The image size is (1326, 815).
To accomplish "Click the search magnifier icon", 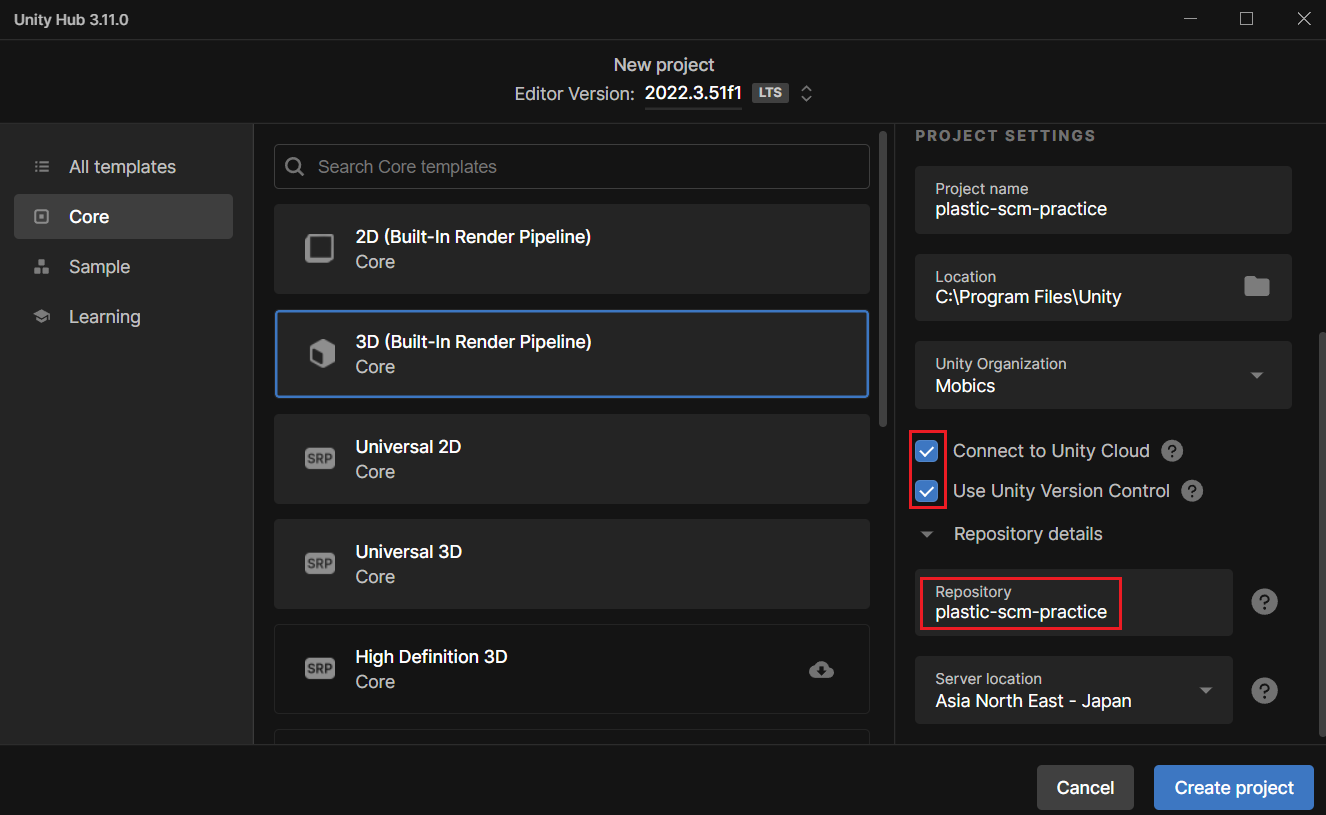I will pos(294,167).
